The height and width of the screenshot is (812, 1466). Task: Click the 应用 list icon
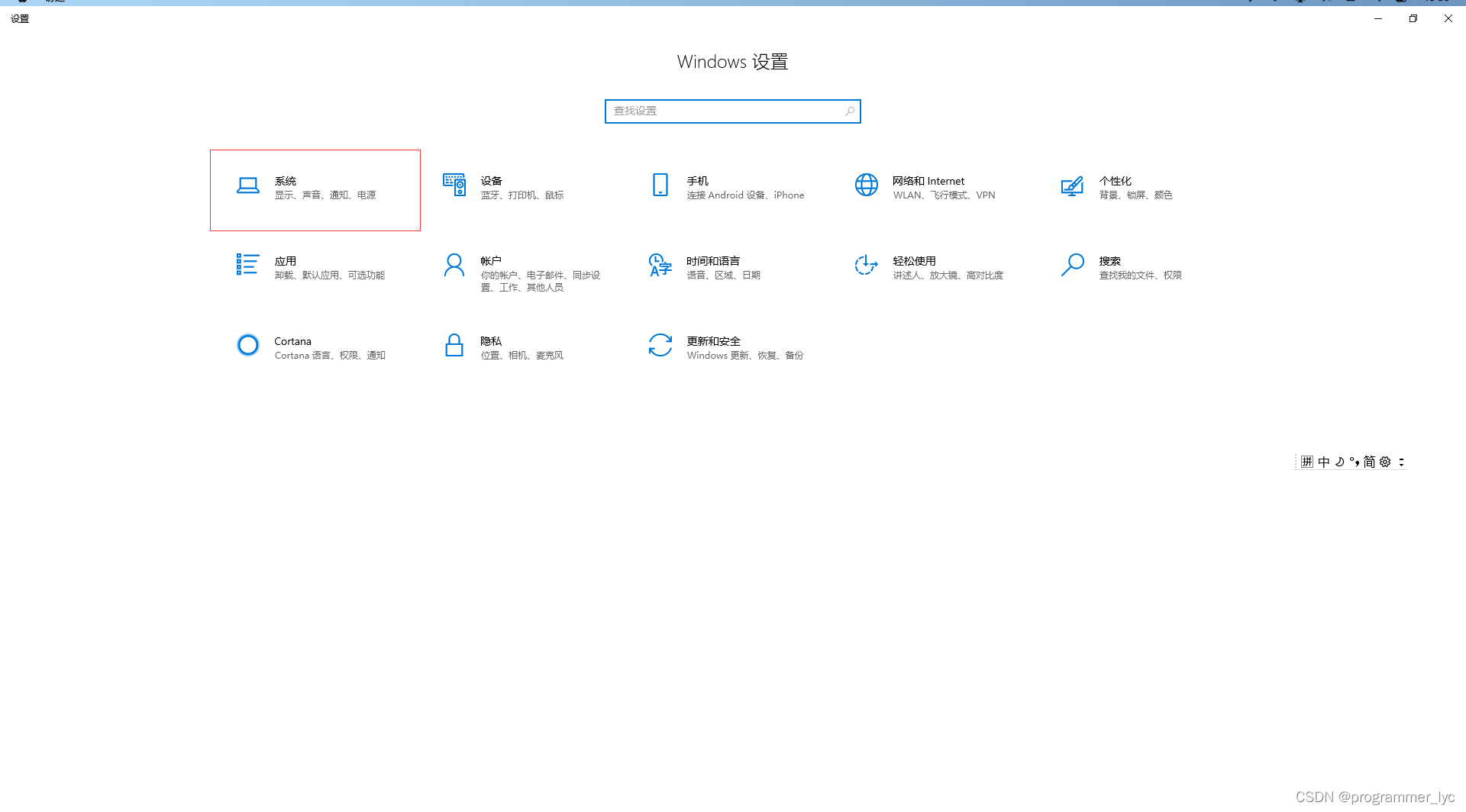[x=248, y=264]
